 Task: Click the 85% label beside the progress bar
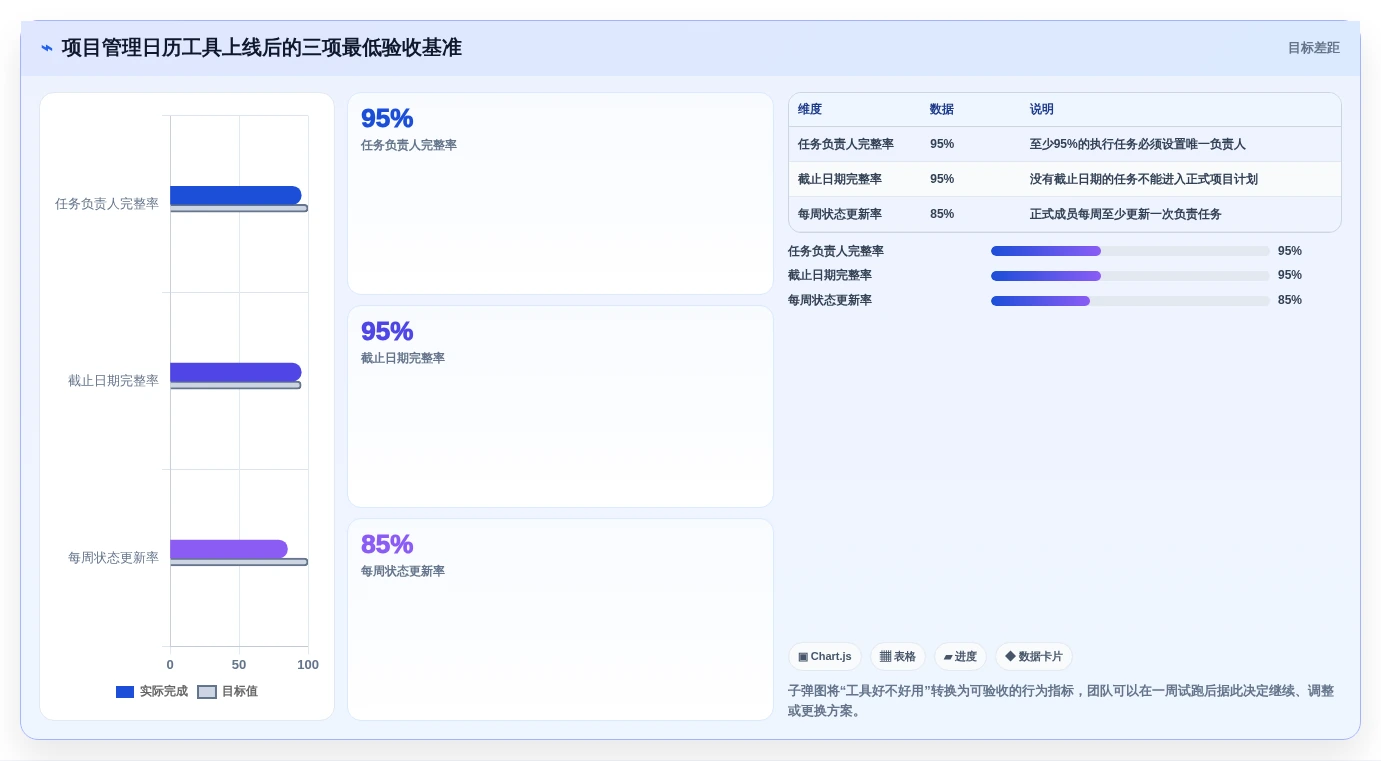(1290, 300)
